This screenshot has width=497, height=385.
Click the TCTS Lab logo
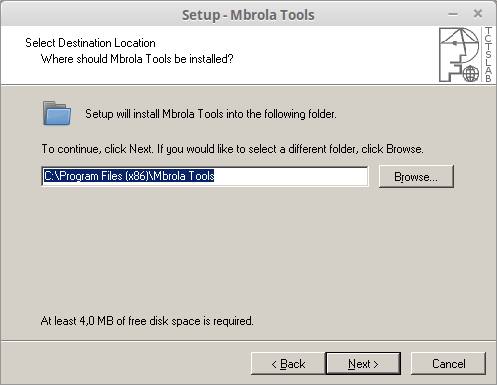tap(465, 55)
